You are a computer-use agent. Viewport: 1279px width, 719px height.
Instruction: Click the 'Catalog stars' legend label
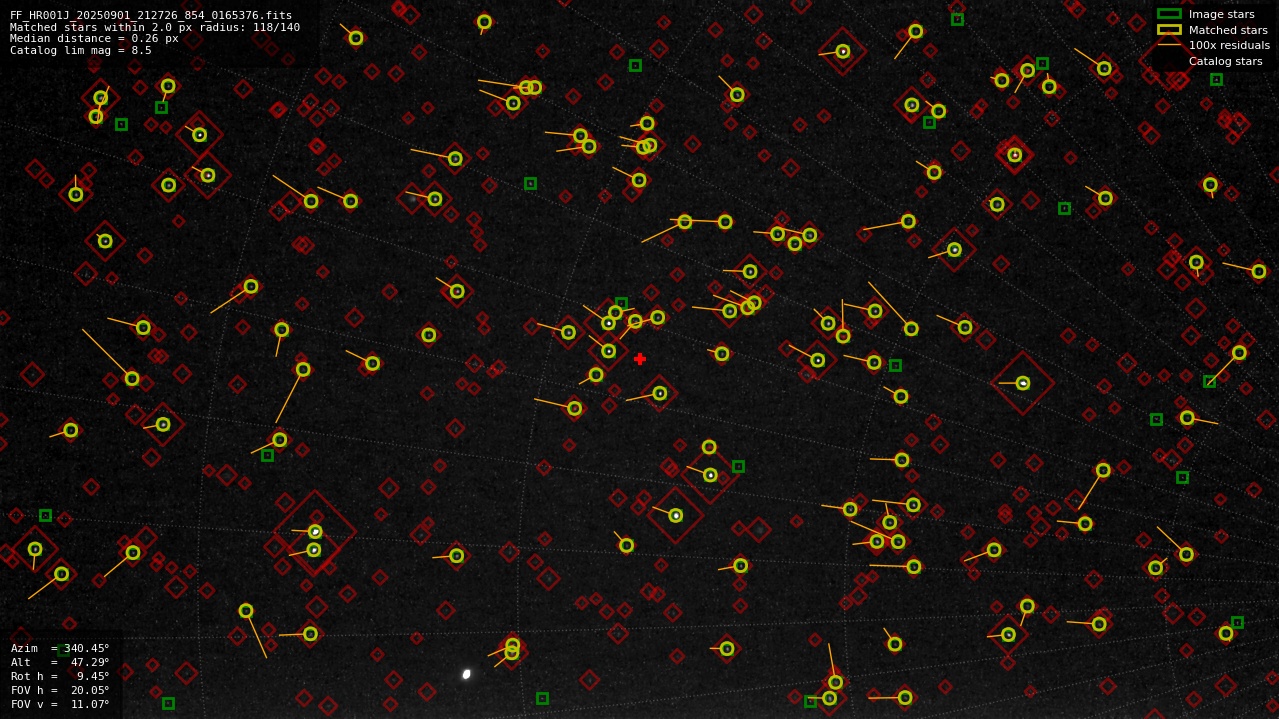coord(1225,61)
